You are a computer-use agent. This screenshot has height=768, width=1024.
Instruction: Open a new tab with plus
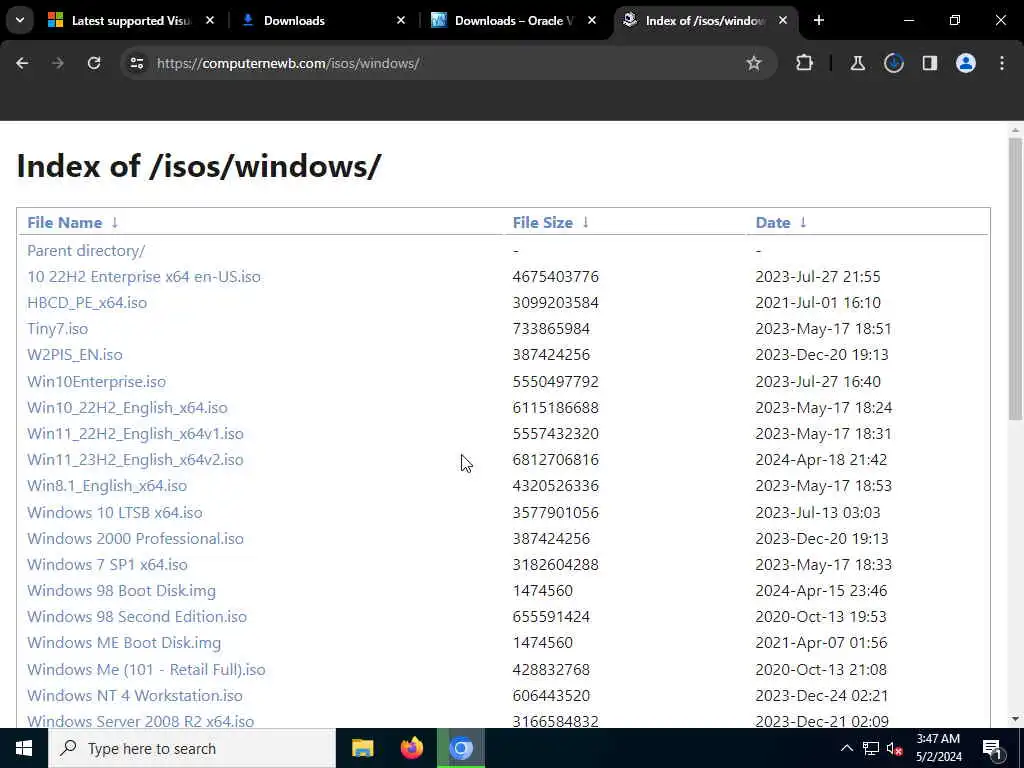[x=818, y=20]
